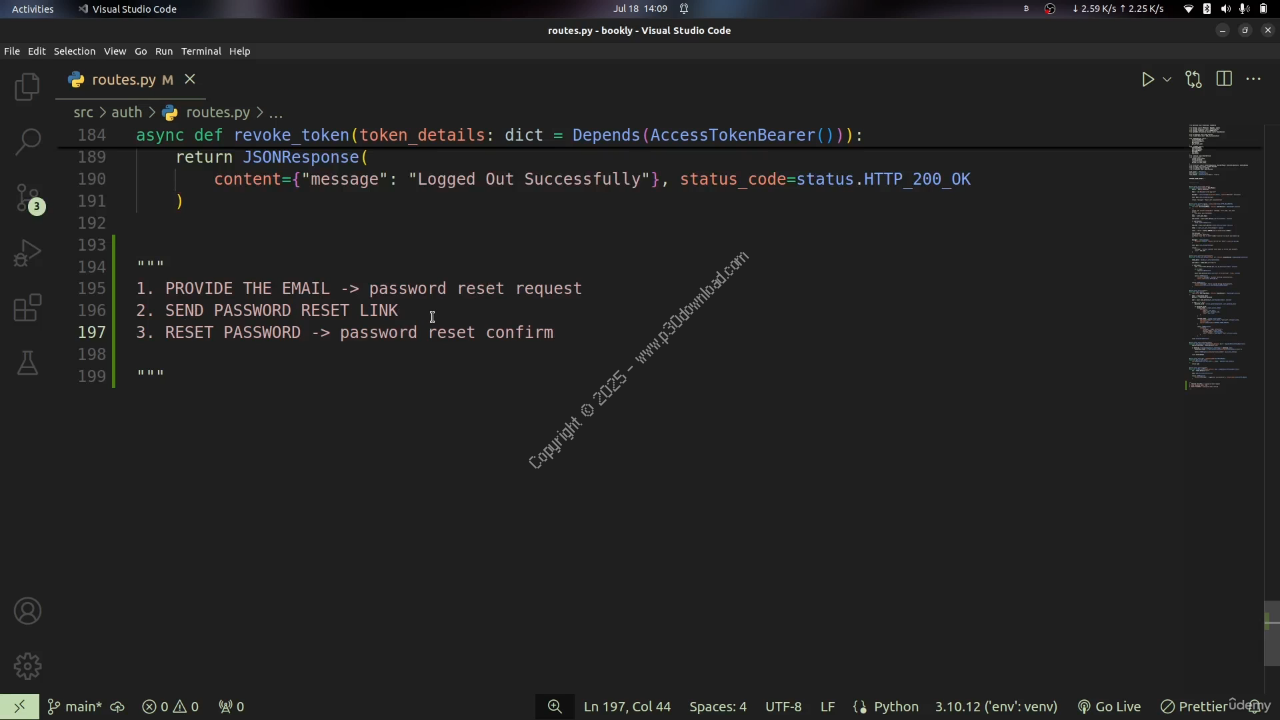This screenshot has height=720, width=1280.
Task: Switch to the routes.py editor tab
Action: pyautogui.click(x=123, y=79)
